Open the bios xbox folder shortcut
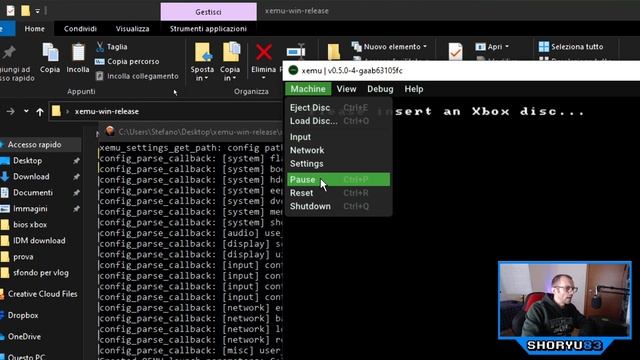 (30, 225)
